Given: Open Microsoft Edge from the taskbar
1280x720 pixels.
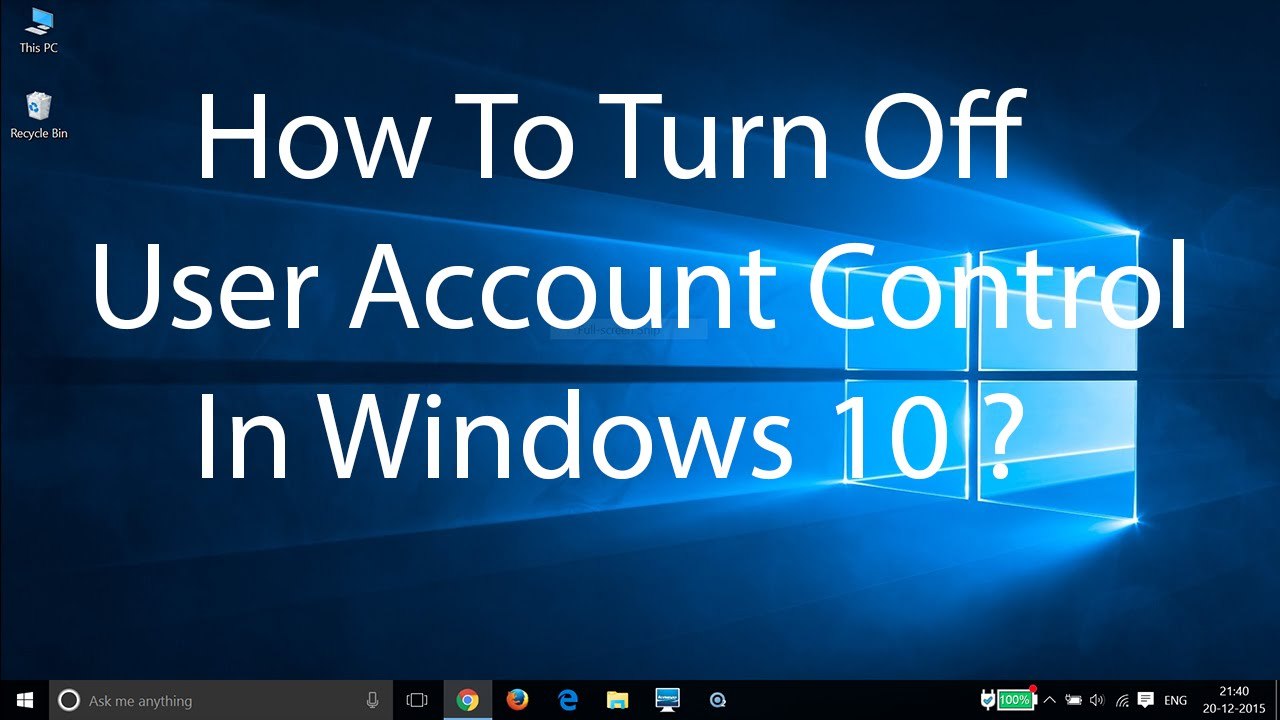Looking at the screenshot, I should 568,700.
